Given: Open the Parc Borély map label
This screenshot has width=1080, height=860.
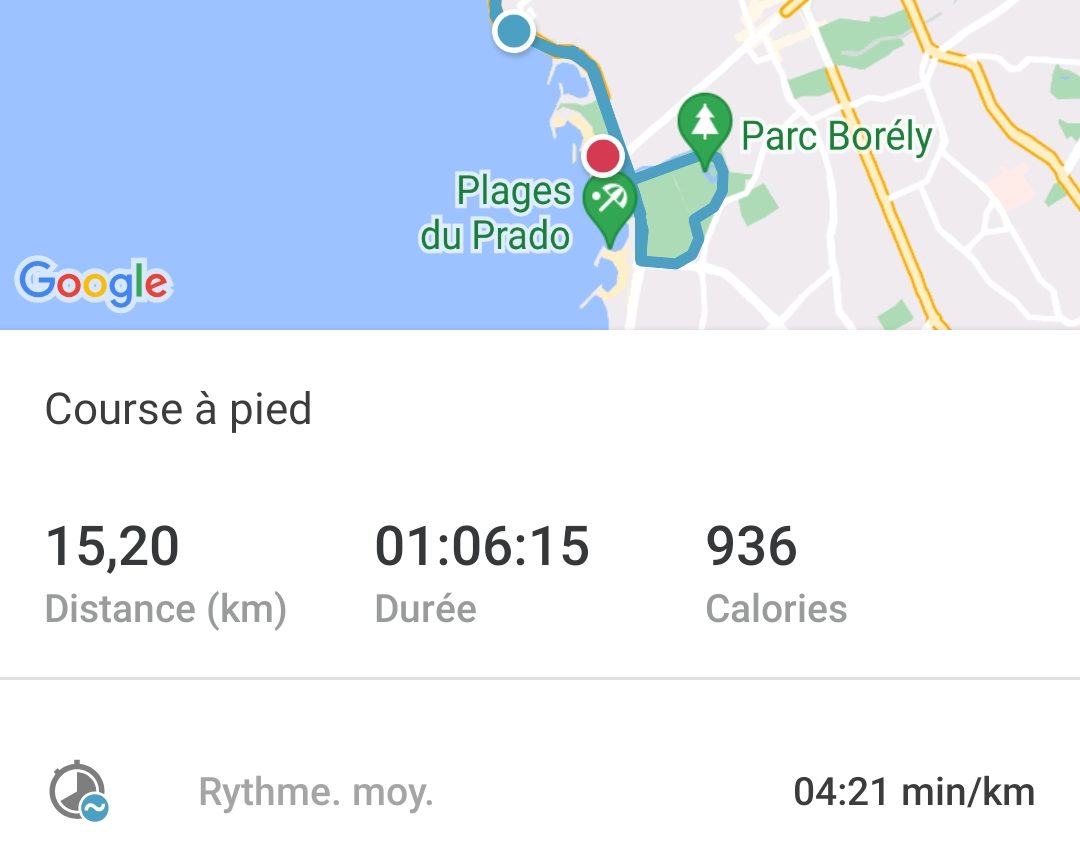Looking at the screenshot, I should pyautogui.click(x=836, y=136).
